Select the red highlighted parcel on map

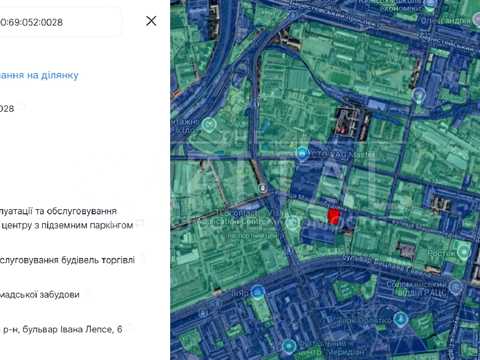tap(333, 216)
